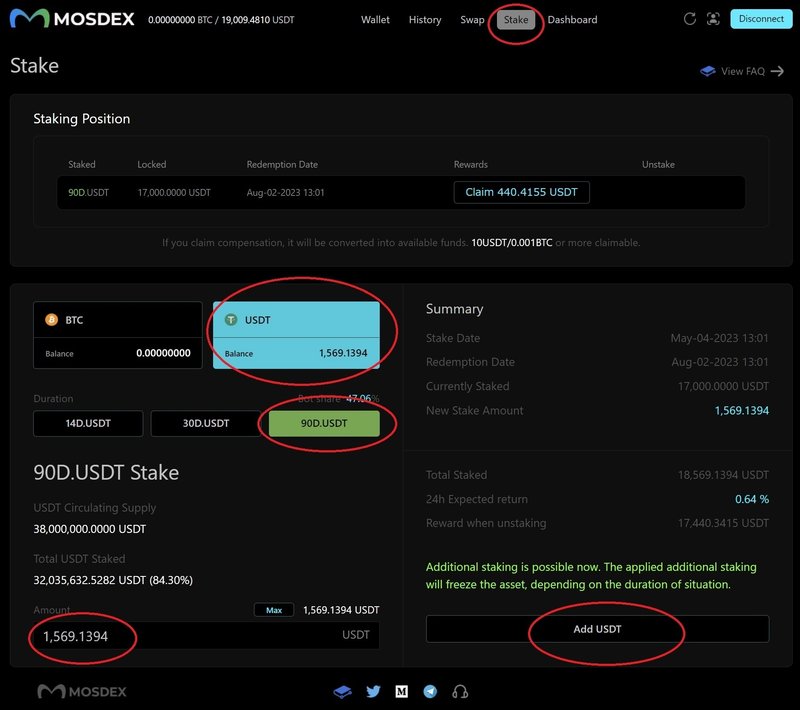Open the Telegram link in footer
Viewport: 800px width, 710px height.
point(430,692)
